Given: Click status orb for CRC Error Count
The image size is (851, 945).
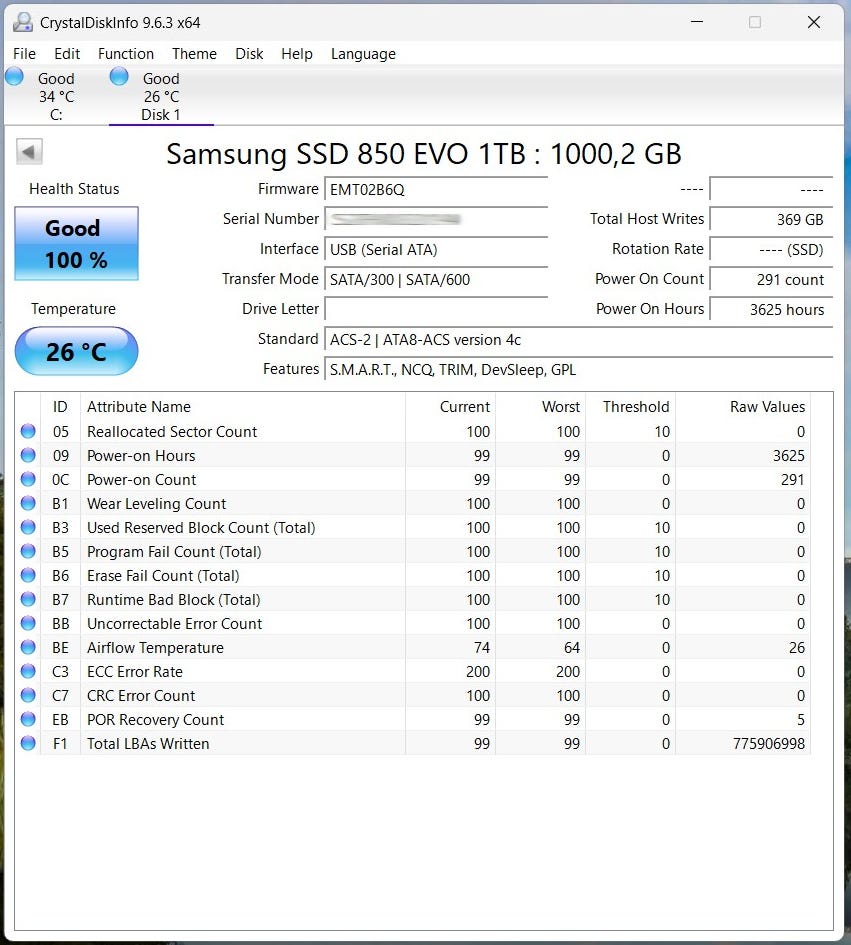Looking at the screenshot, I should click(28, 695).
